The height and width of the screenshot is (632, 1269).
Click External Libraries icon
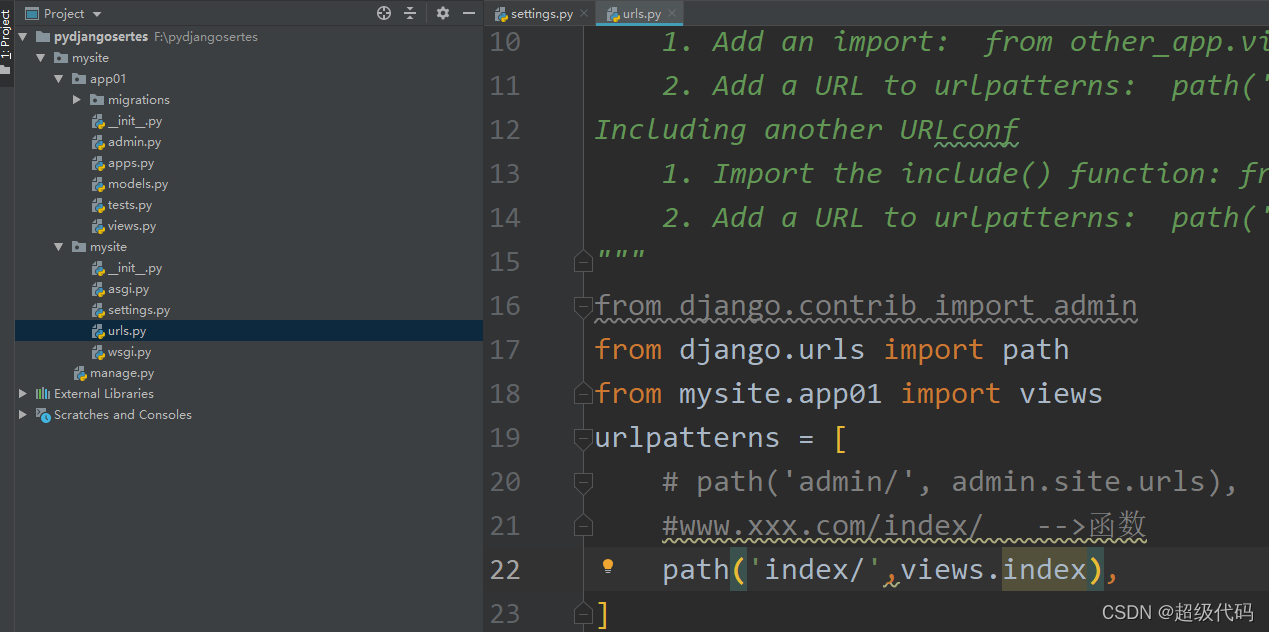point(43,394)
